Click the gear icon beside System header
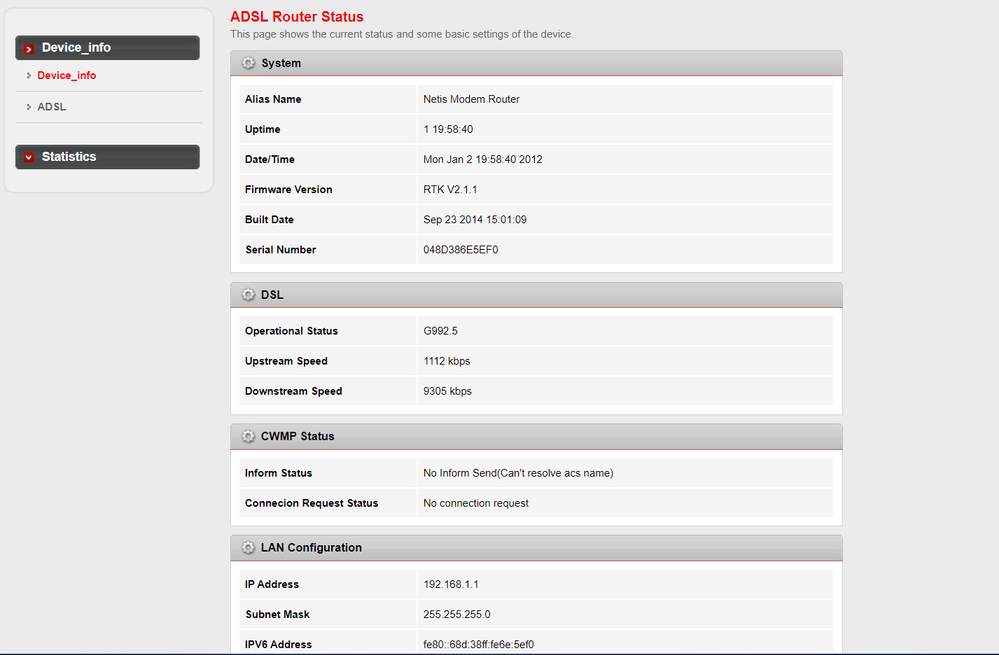999x655 pixels. click(249, 63)
